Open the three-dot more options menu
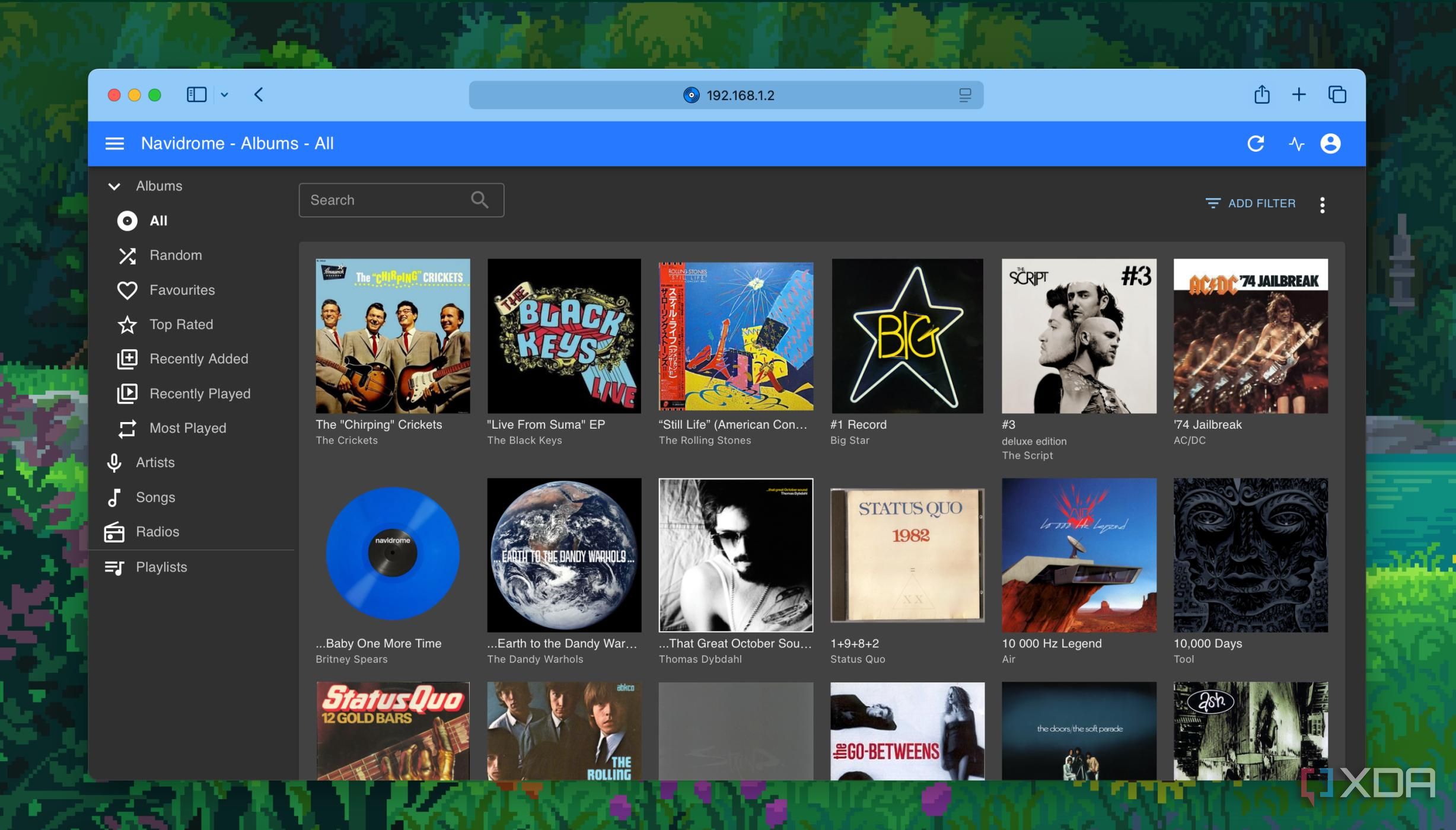The height and width of the screenshot is (830, 1456). 1322,205
